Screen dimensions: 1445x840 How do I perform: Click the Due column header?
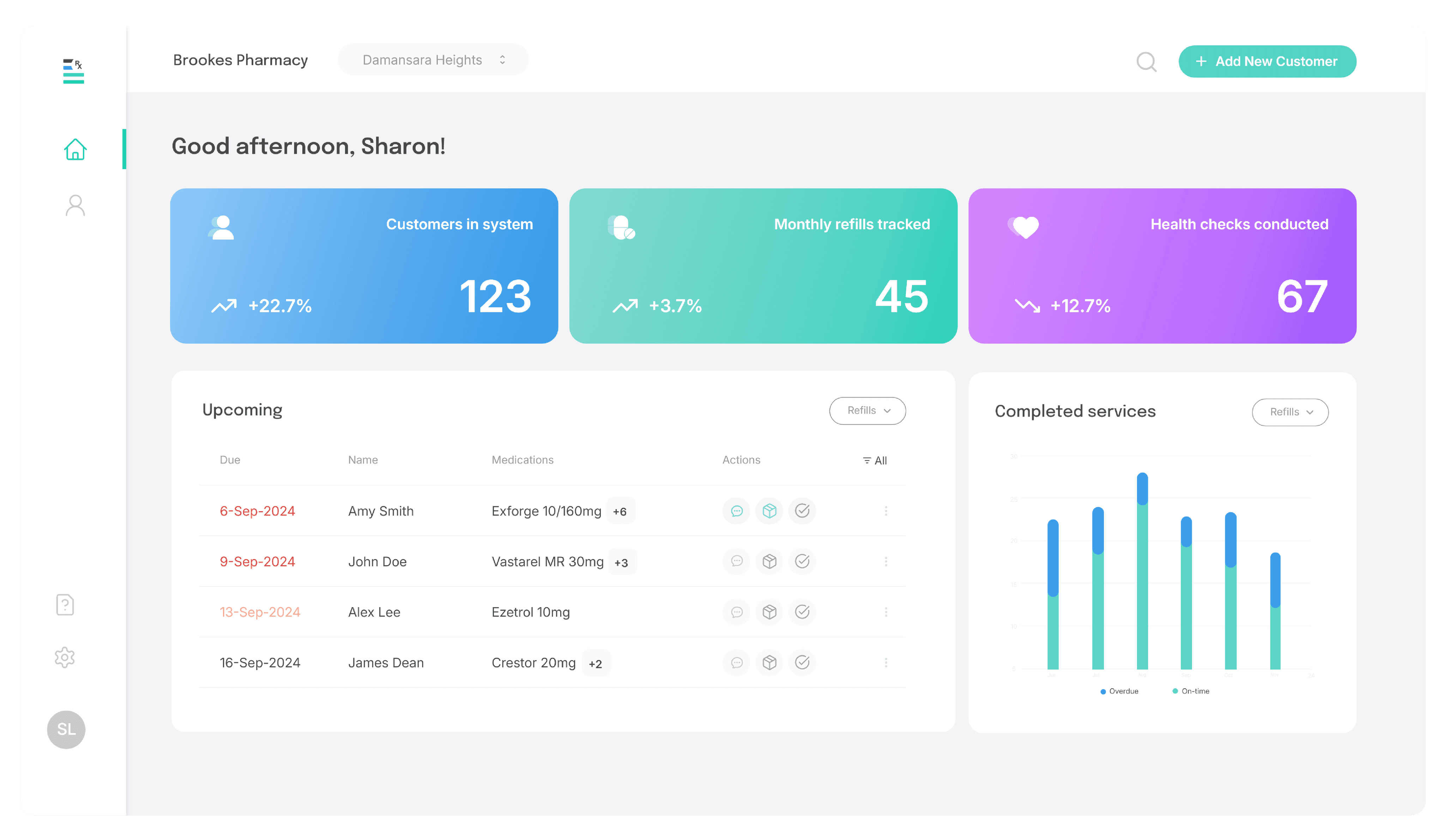pos(230,459)
